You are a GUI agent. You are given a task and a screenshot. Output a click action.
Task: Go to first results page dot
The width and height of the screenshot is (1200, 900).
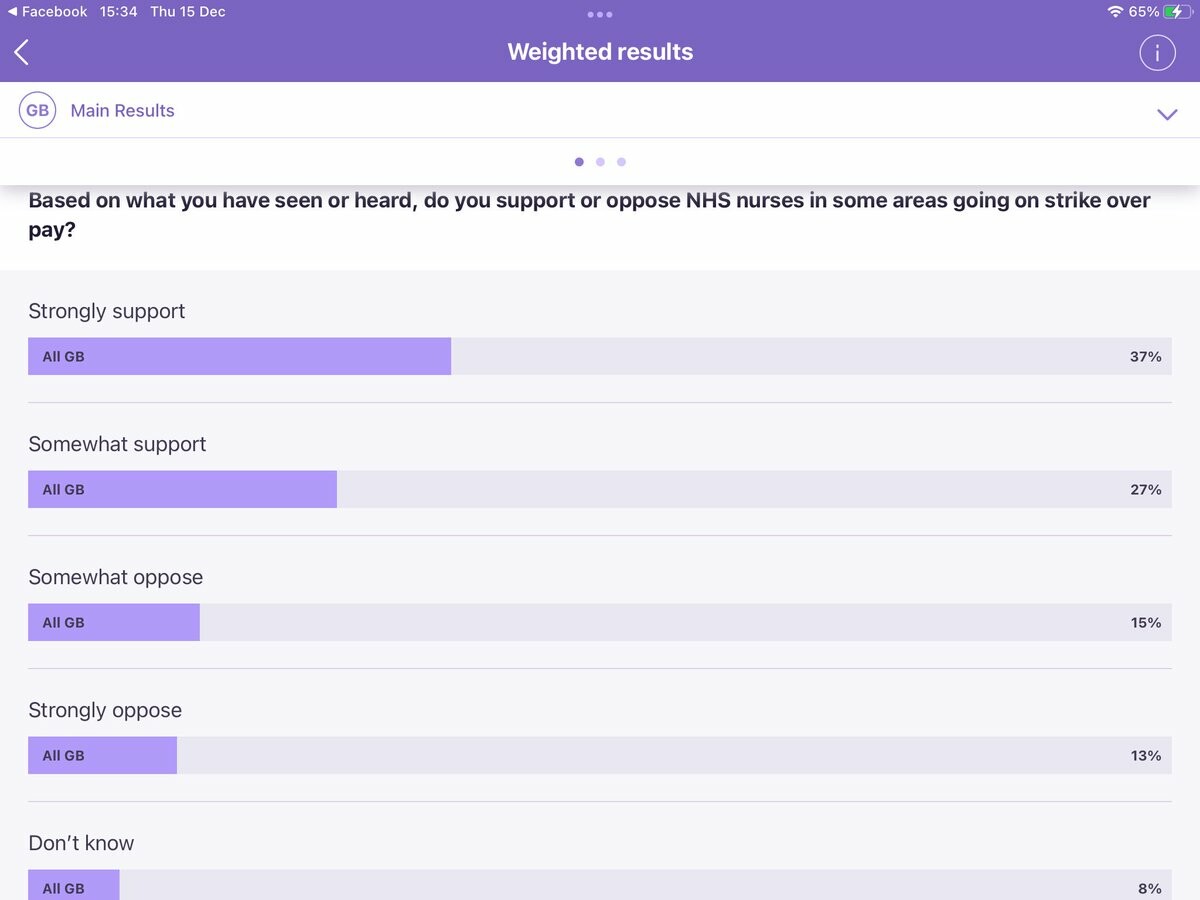[579, 162]
